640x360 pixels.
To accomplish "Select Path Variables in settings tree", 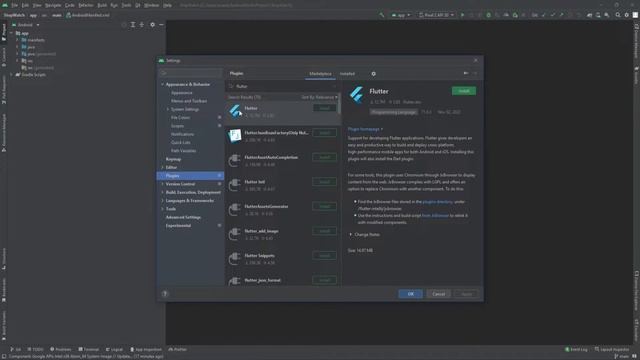I will tap(183, 151).
